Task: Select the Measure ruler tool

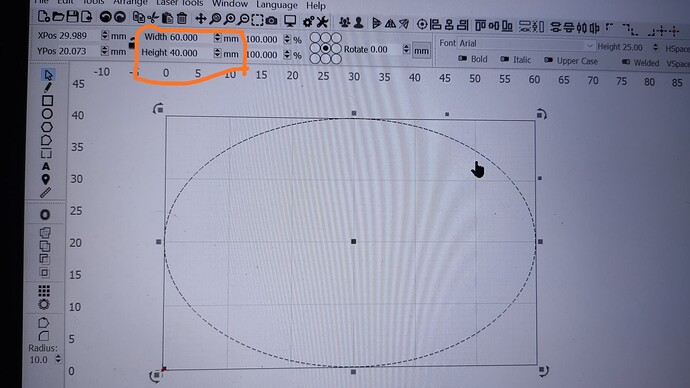Action: 45,193
